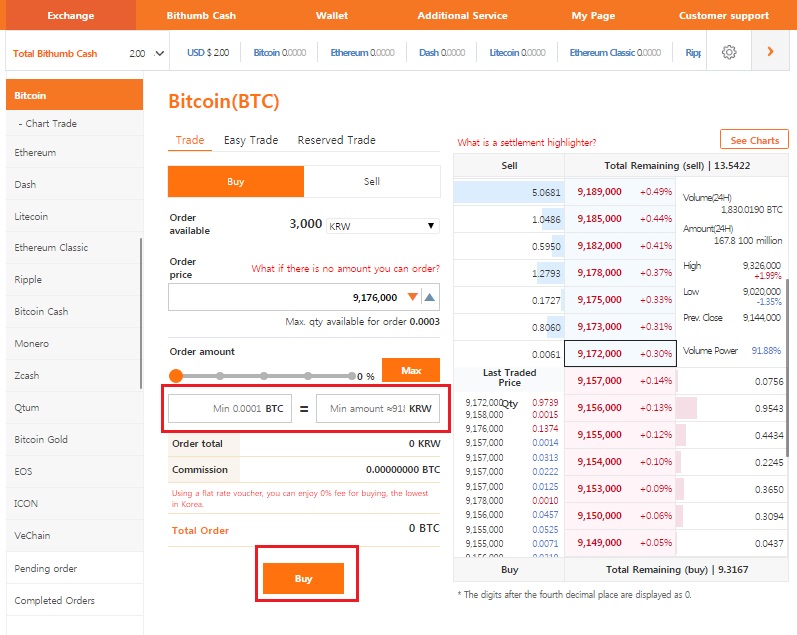The image size is (797, 635).
Task: Open the Customer support menu
Action: (724, 15)
